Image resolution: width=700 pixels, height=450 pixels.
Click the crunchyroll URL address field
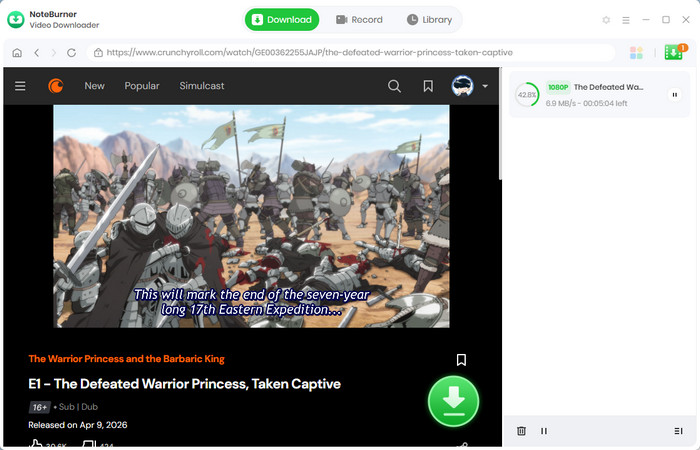pos(350,53)
